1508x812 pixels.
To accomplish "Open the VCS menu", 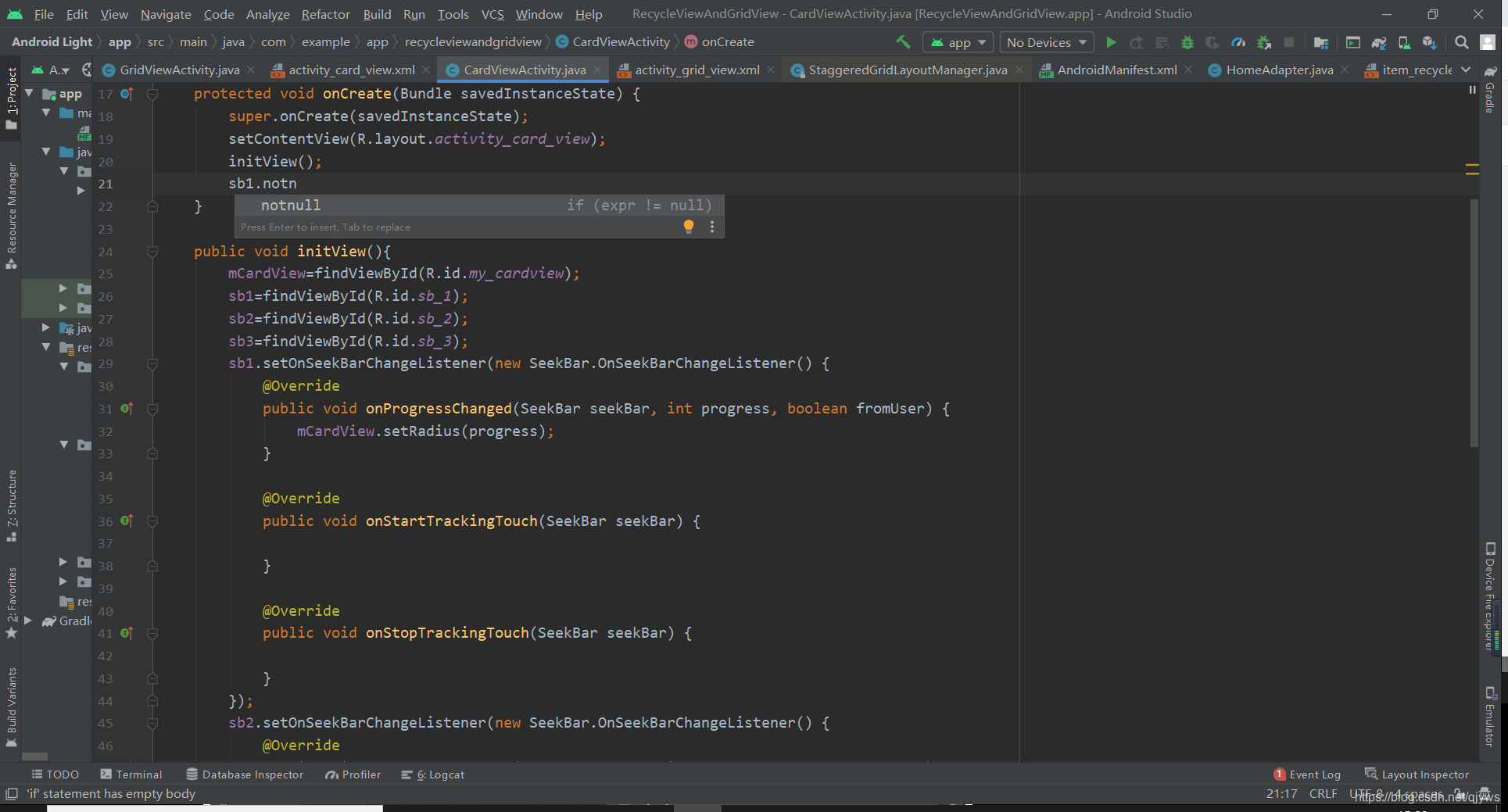I will tap(492, 14).
